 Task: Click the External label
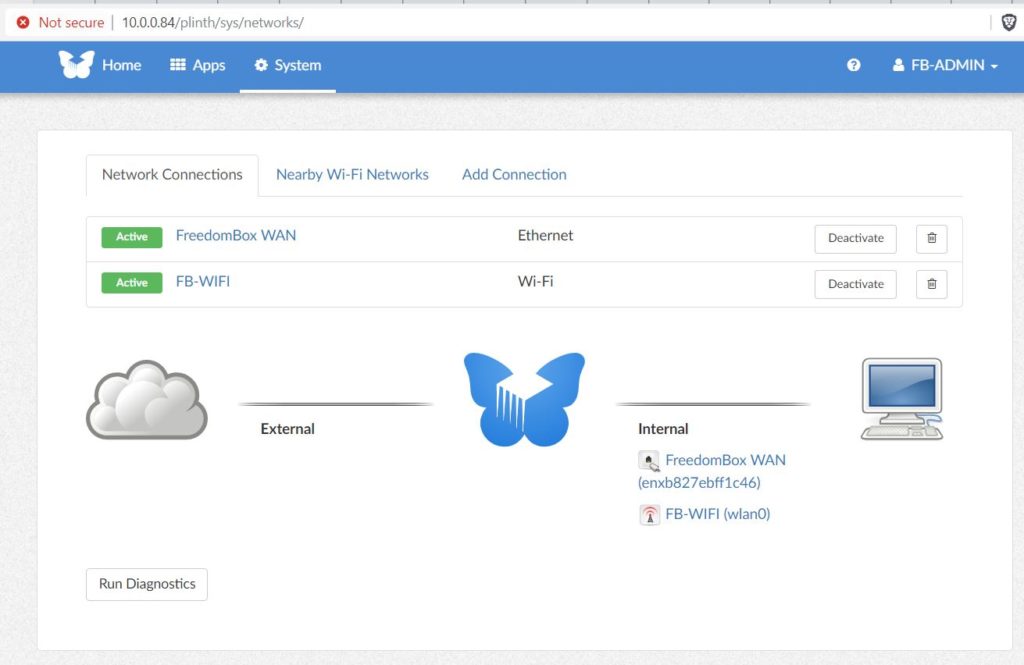click(287, 429)
